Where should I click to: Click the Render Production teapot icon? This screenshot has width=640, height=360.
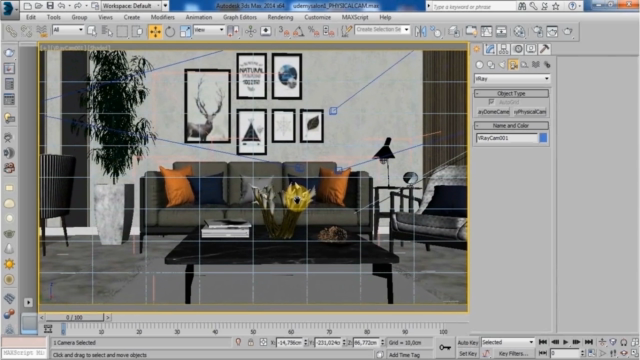[x=568, y=31]
